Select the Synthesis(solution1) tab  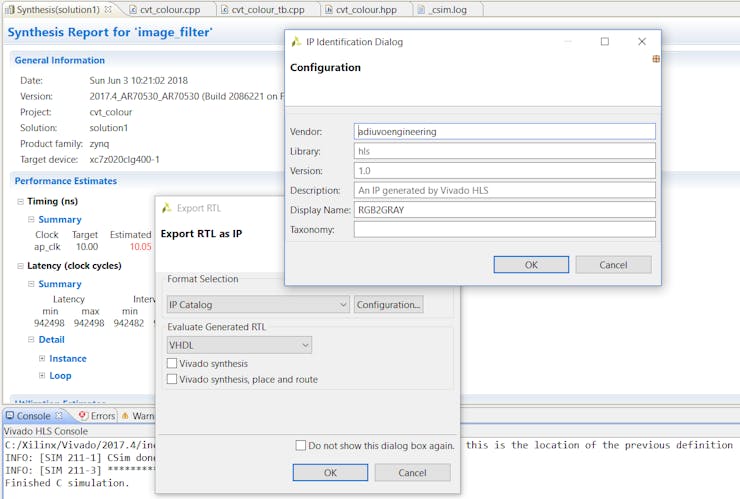click(x=58, y=9)
